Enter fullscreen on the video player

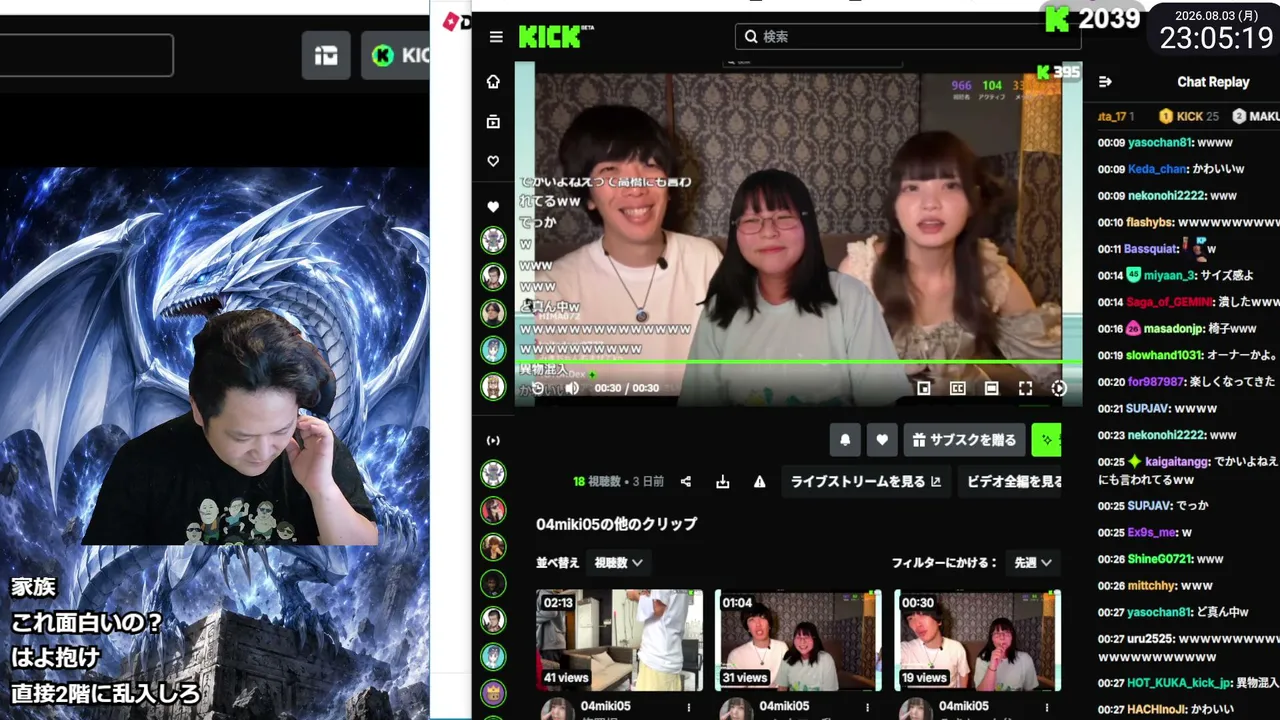point(1025,388)
